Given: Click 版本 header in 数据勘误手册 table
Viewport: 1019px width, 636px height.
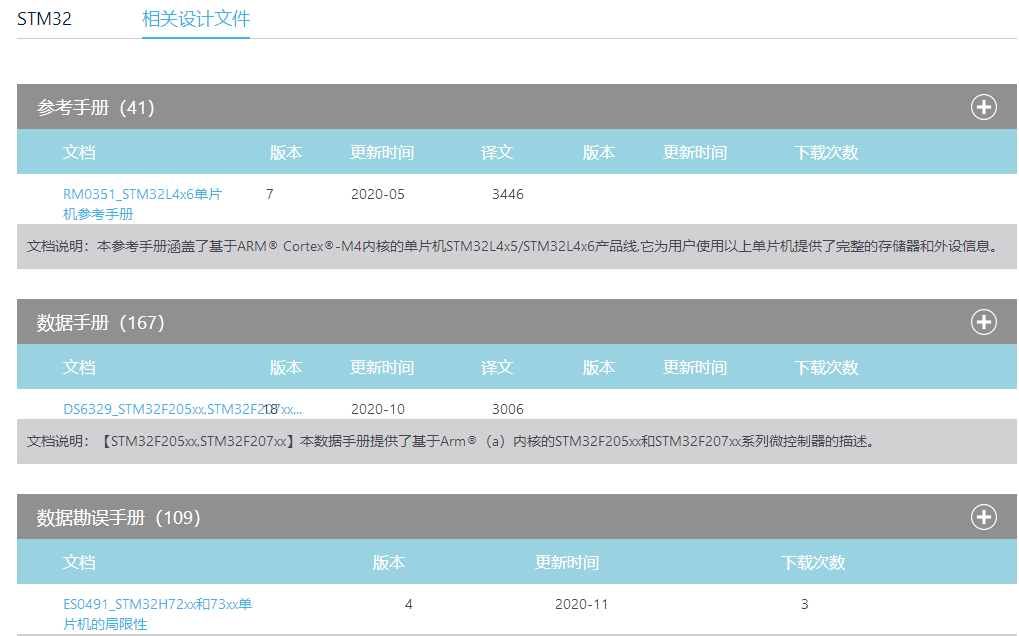Looking at the screenshot, I should [389, 562].
